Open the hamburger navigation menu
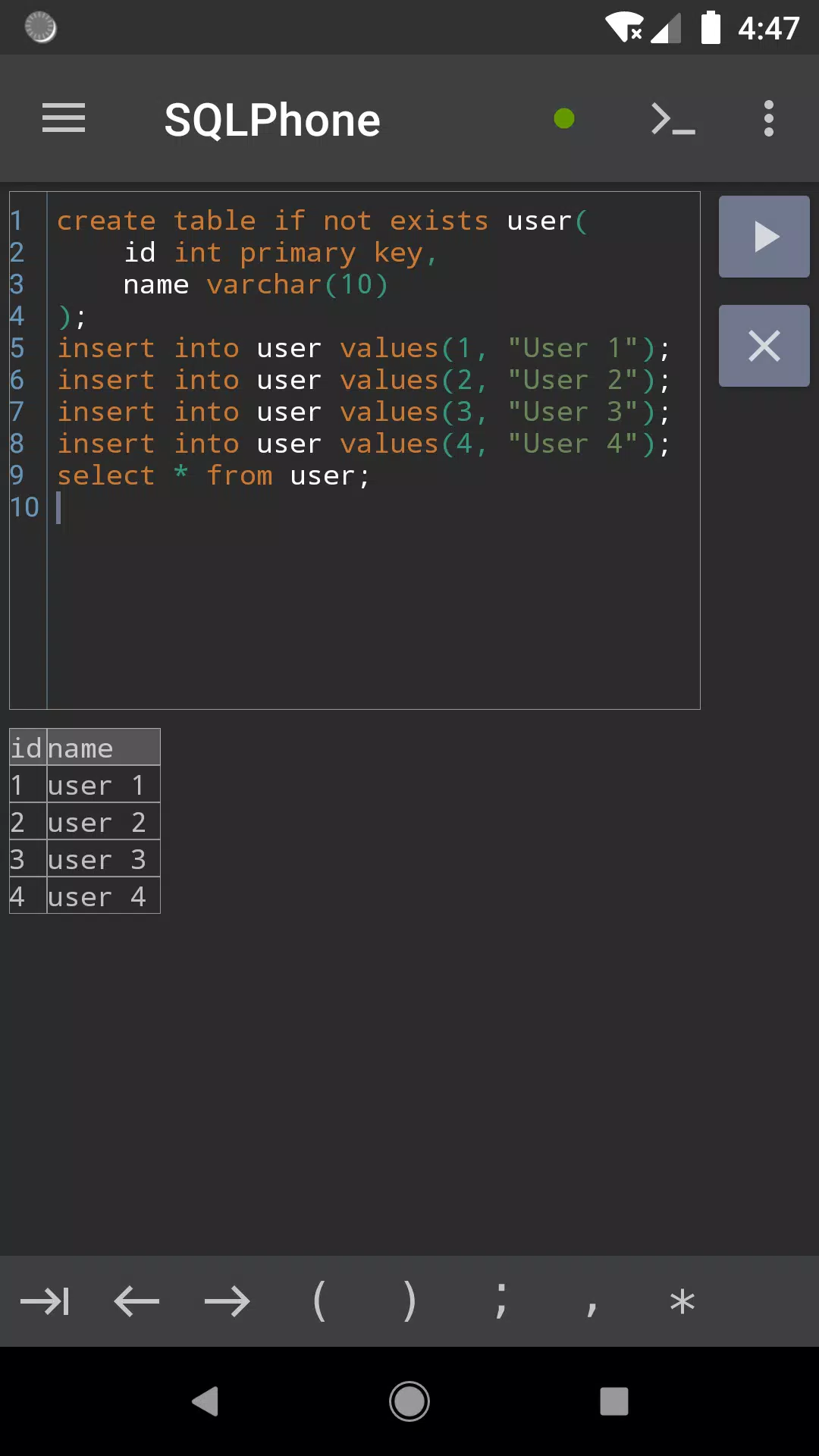This screenshot has height=1456, width=819. pos(64,118)
